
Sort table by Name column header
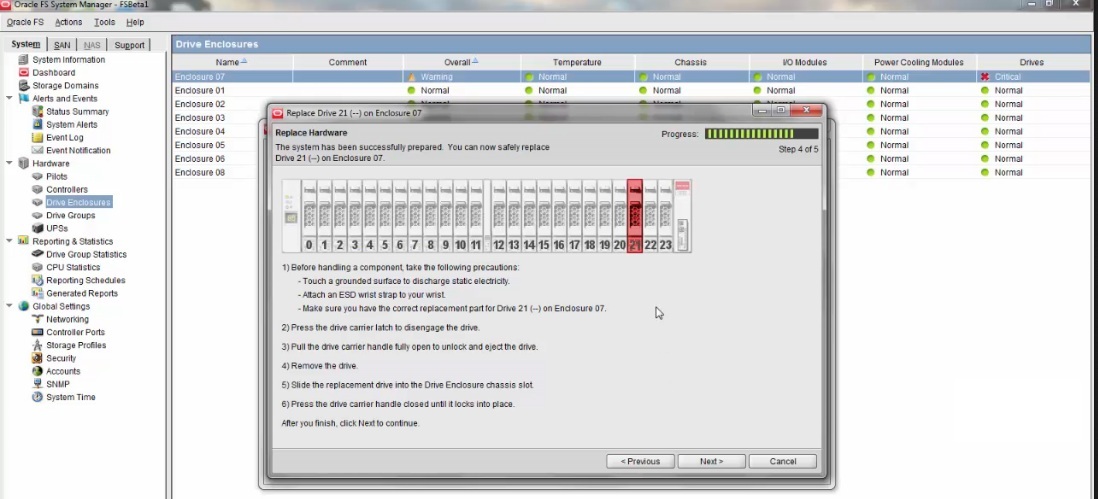coord(232,62)
